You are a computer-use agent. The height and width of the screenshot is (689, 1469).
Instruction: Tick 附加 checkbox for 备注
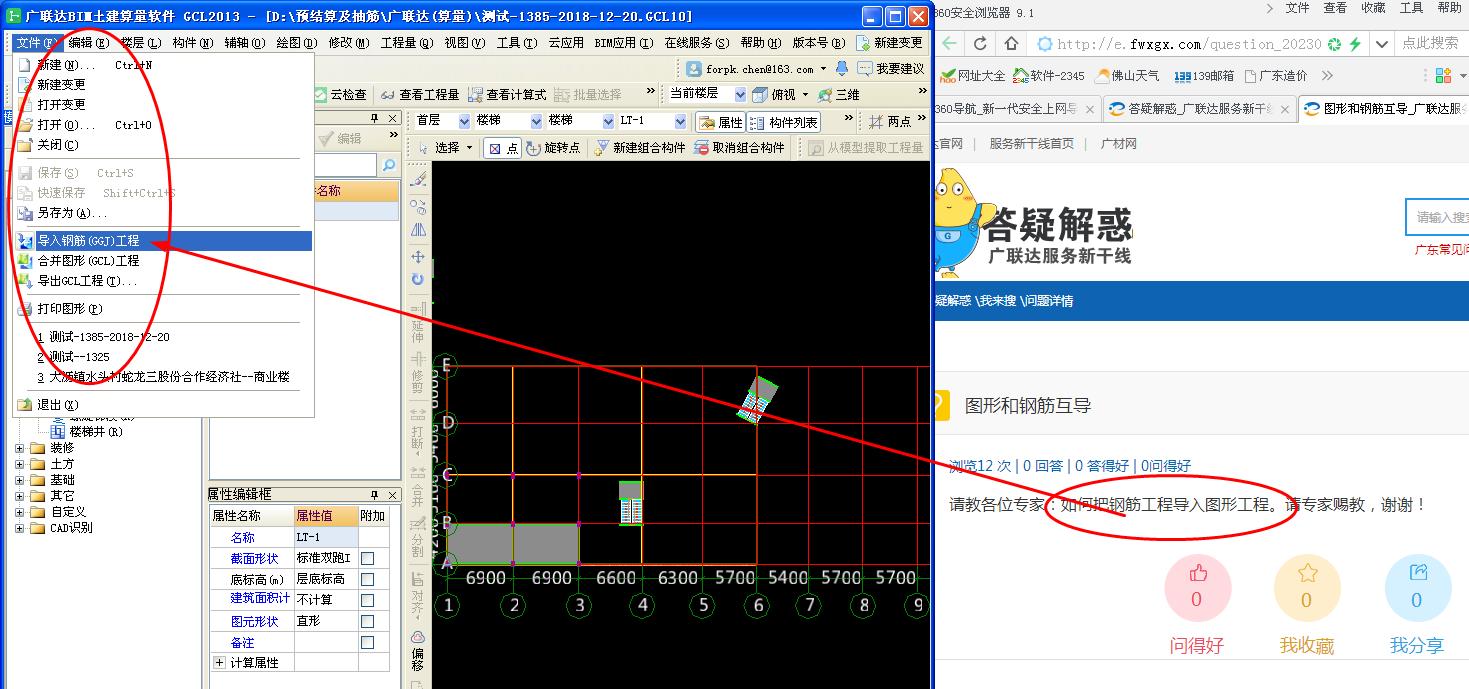coord(368,642)
